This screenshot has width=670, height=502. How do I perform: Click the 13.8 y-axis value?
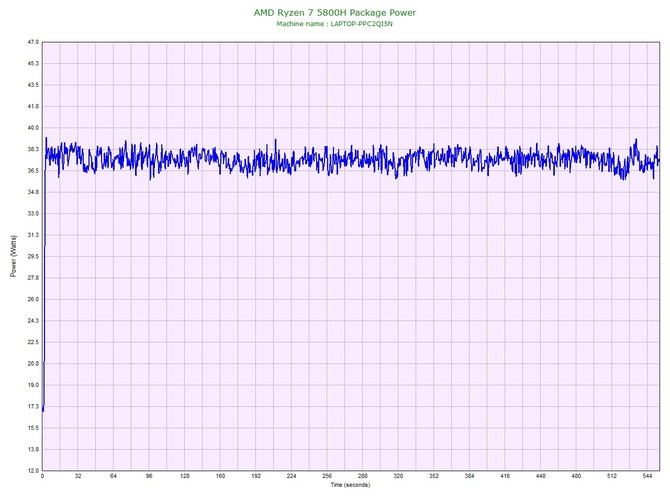click(33, 449)
